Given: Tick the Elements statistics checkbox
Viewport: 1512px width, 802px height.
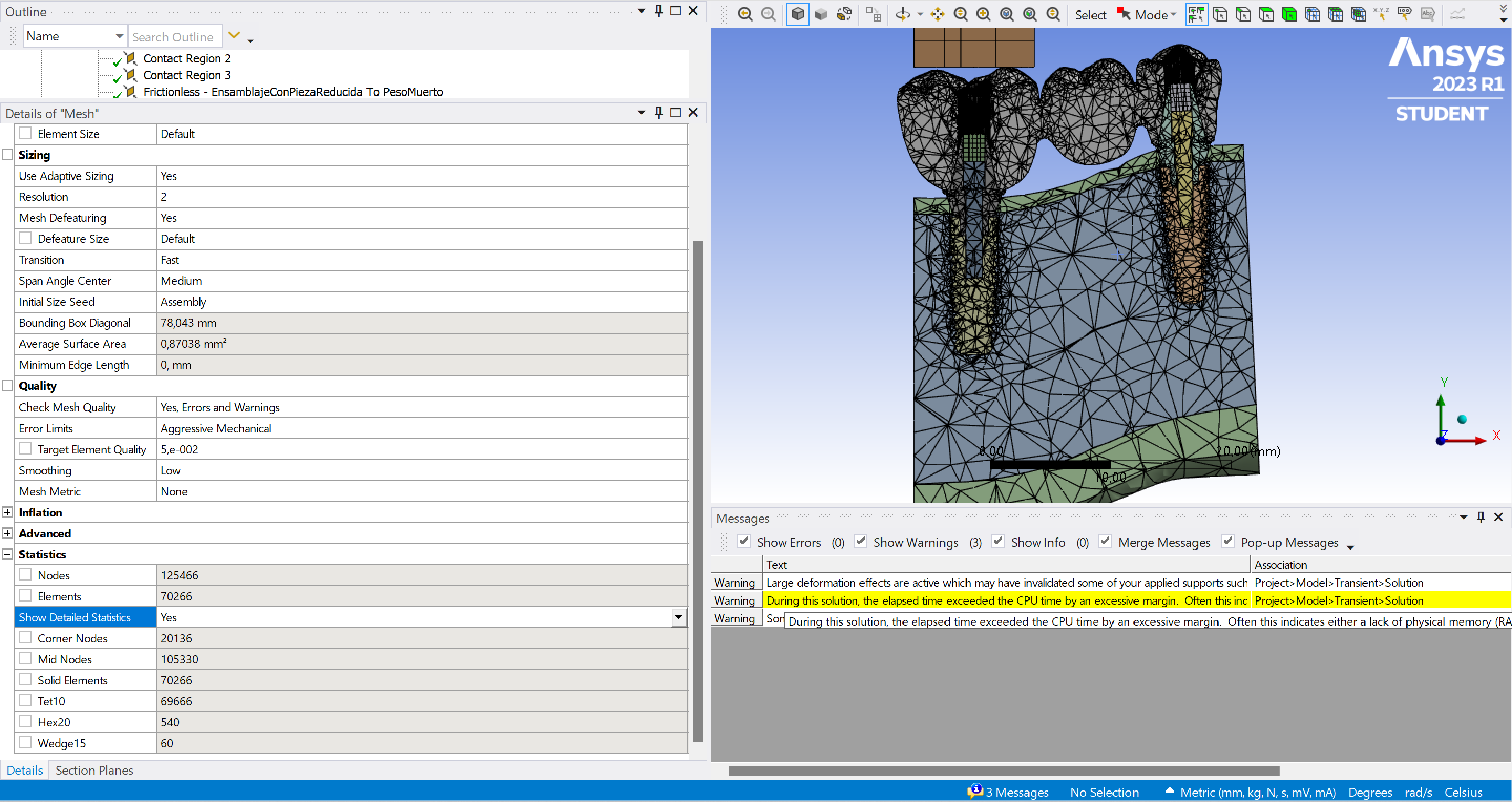Looking at the screenshot, I should click(25, 596).
